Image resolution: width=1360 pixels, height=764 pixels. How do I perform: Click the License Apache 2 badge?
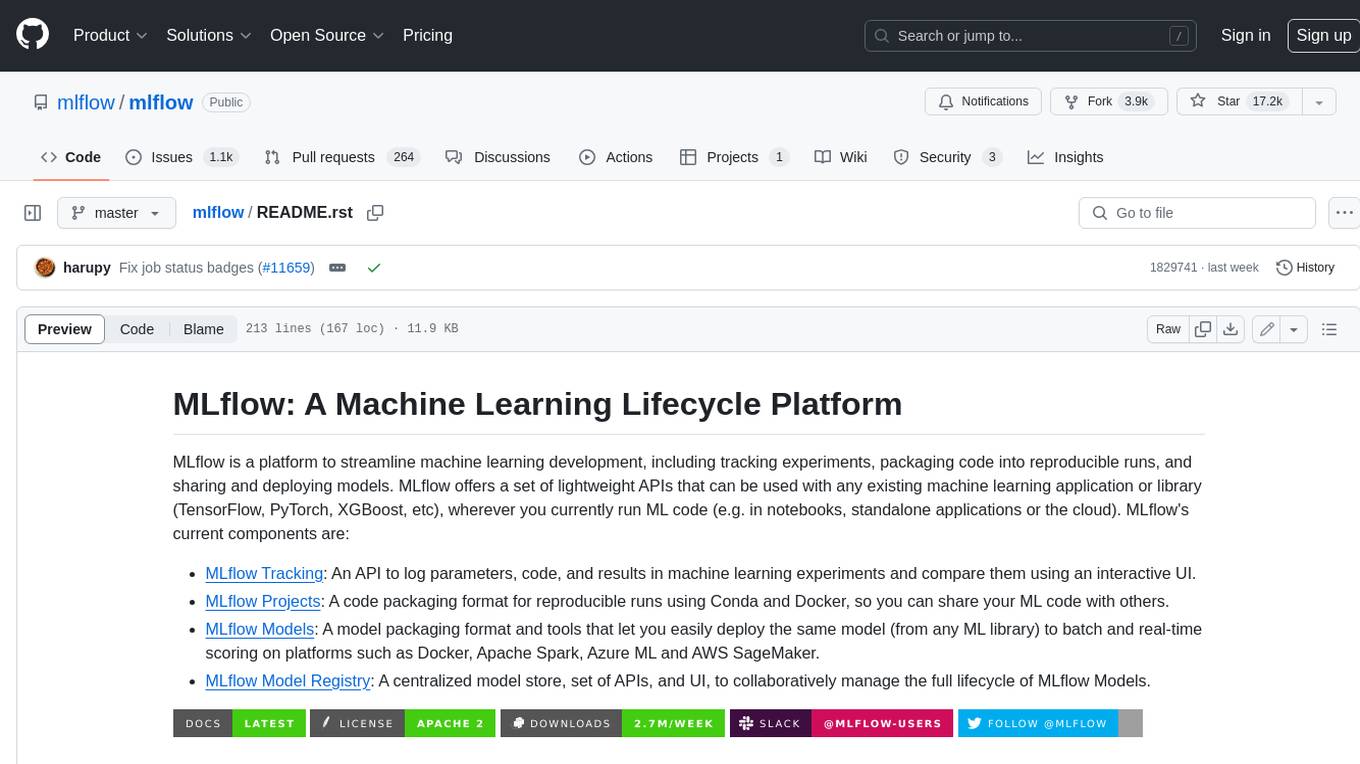click(403, 723)
